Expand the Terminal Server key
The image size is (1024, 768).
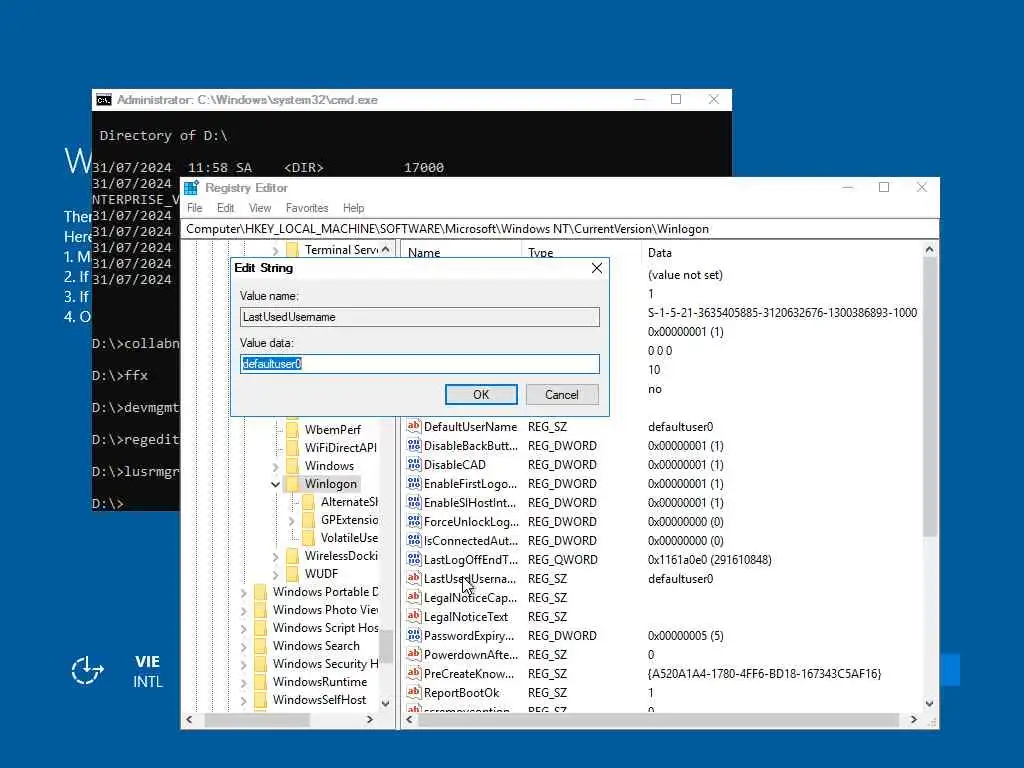point(275,251)
